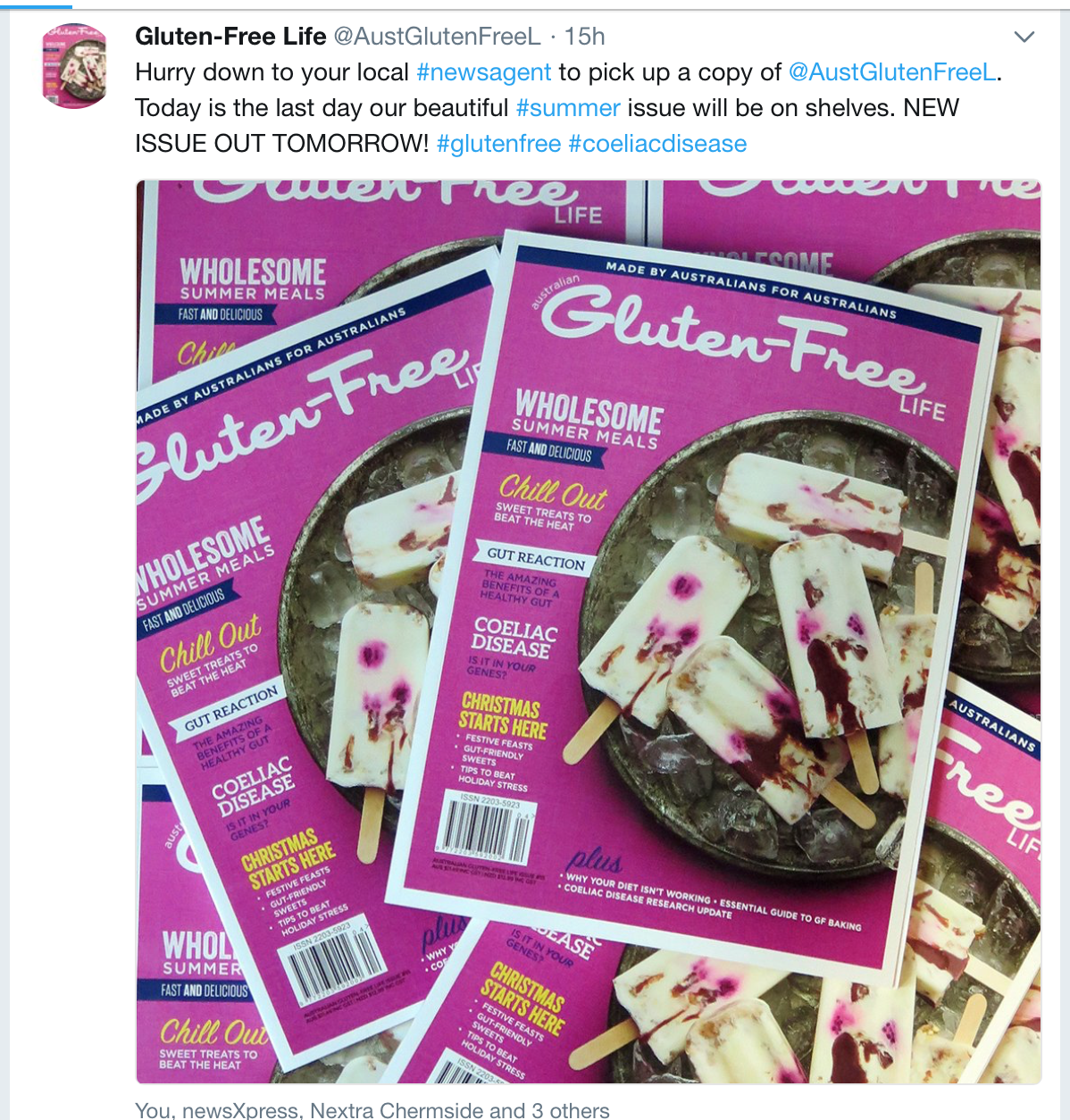The height and width of the screenshot is (1120, 1070).
Task: View the #coeliacdisease hashtag
Action: click(657, 144)
